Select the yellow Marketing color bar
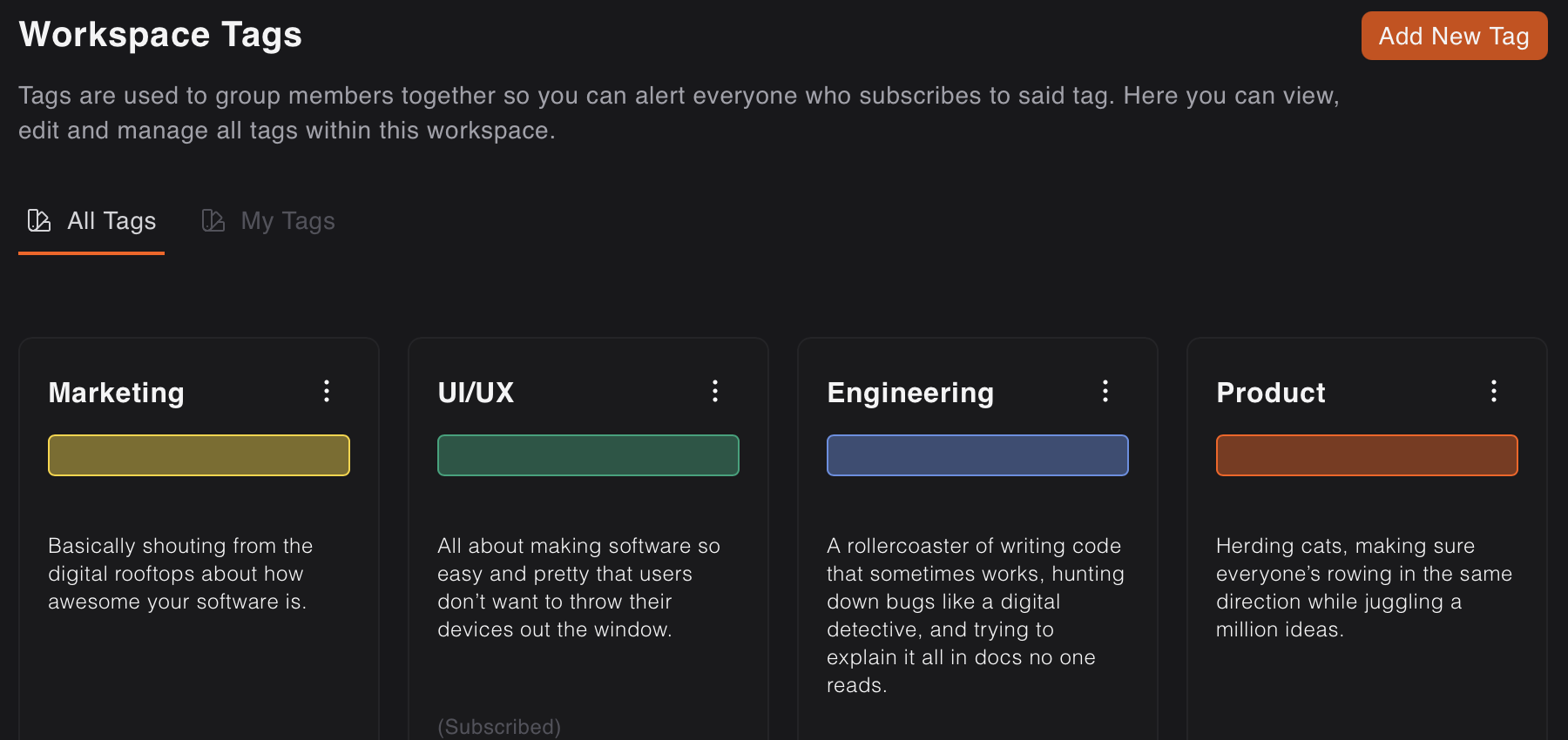 point(199,455)
